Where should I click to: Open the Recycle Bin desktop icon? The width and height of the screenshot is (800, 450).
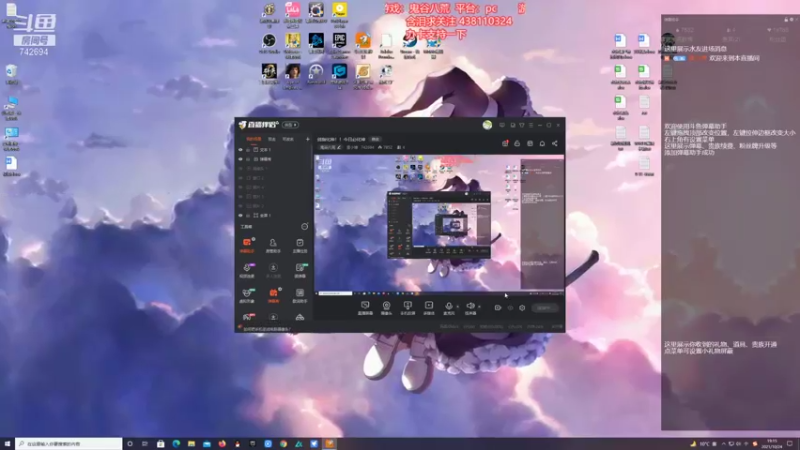pos(11,74)
